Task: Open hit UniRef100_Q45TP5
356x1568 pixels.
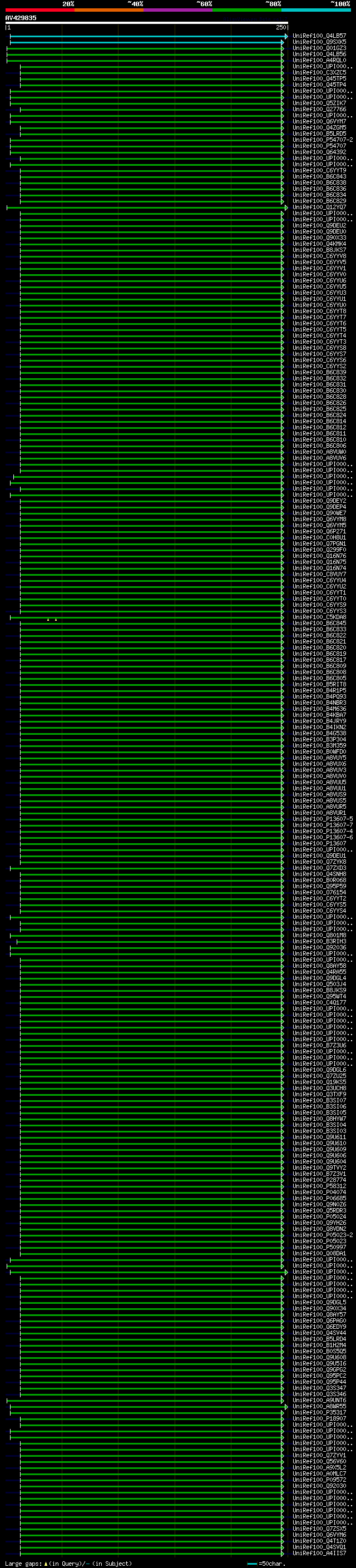Action: pyautogui.click(x=319, y=78)
